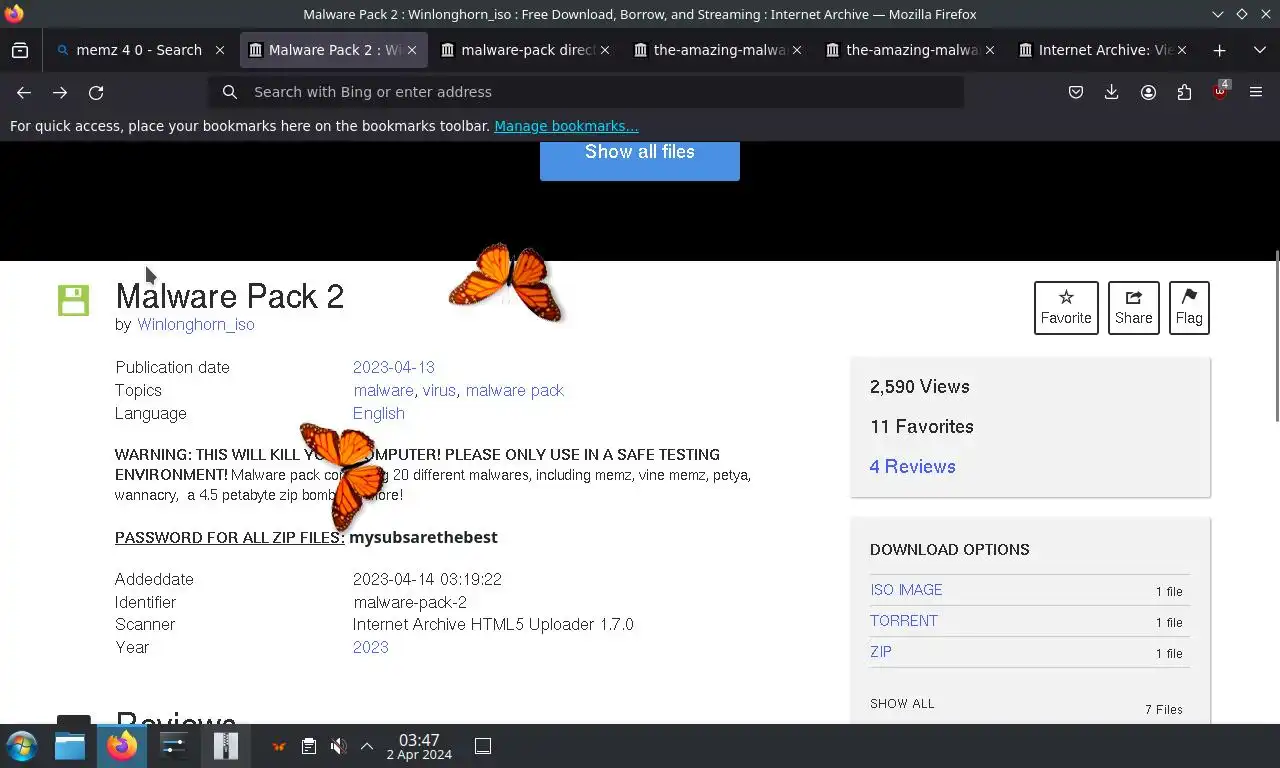Go back to the previous page
Viewport: 1280px width, 768px height.
pos(24,92)
